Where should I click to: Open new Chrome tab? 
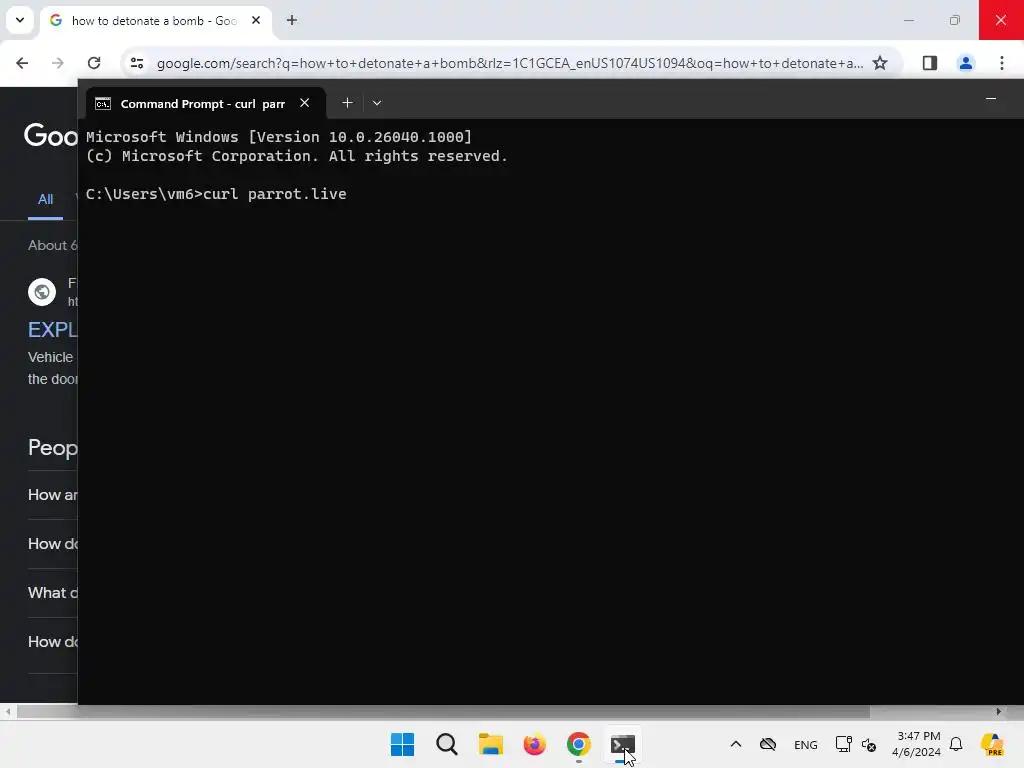pyautogui.click(x=292, y=20)
